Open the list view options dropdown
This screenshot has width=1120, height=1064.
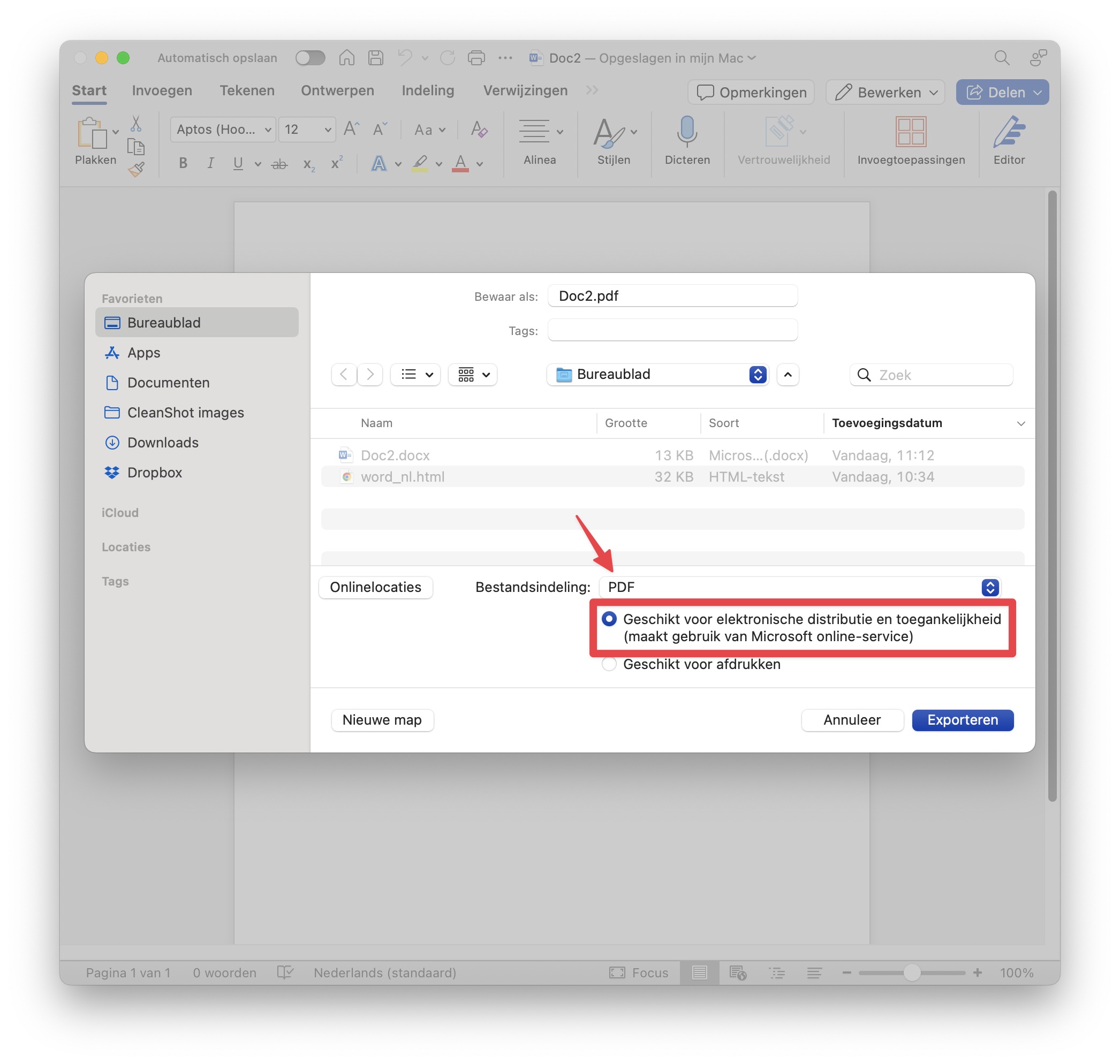[416, 374]
